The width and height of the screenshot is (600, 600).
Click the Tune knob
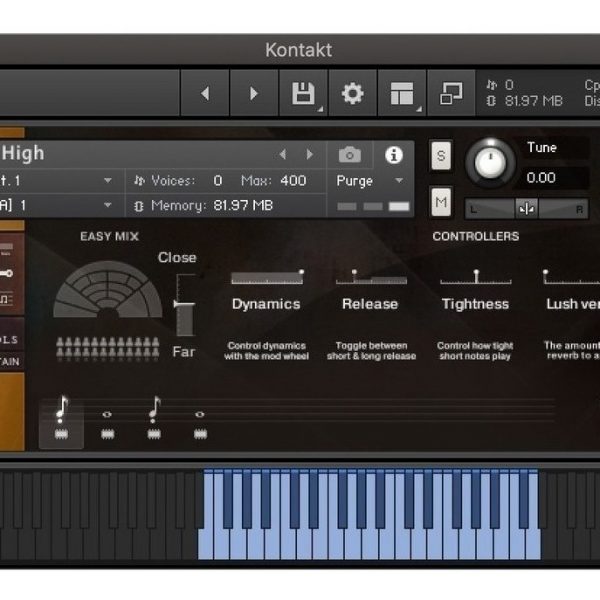click(x=491, y=163)
